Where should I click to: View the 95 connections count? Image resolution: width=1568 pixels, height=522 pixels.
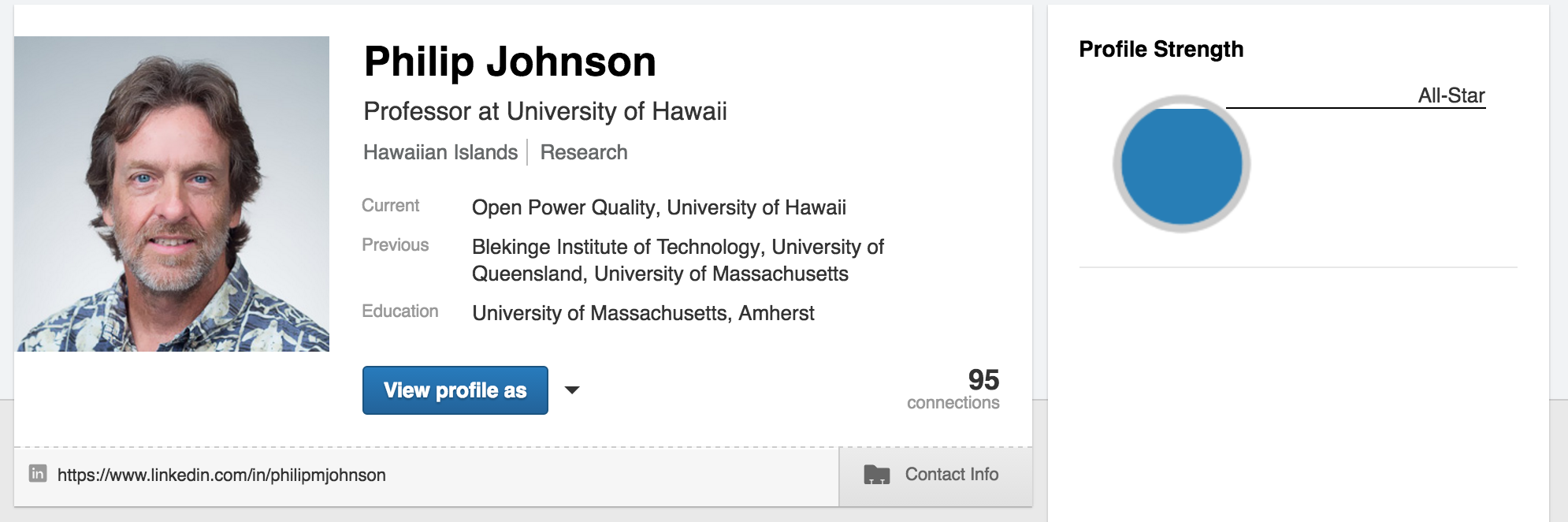[x=953, y=390]
